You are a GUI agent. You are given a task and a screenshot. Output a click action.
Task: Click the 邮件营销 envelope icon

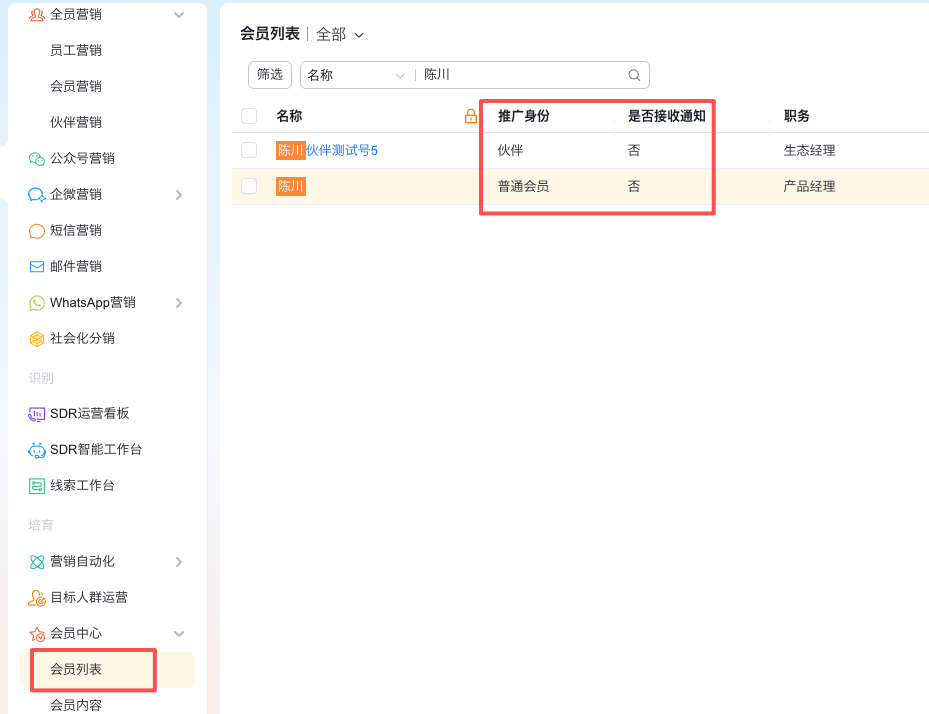(37, 267)
